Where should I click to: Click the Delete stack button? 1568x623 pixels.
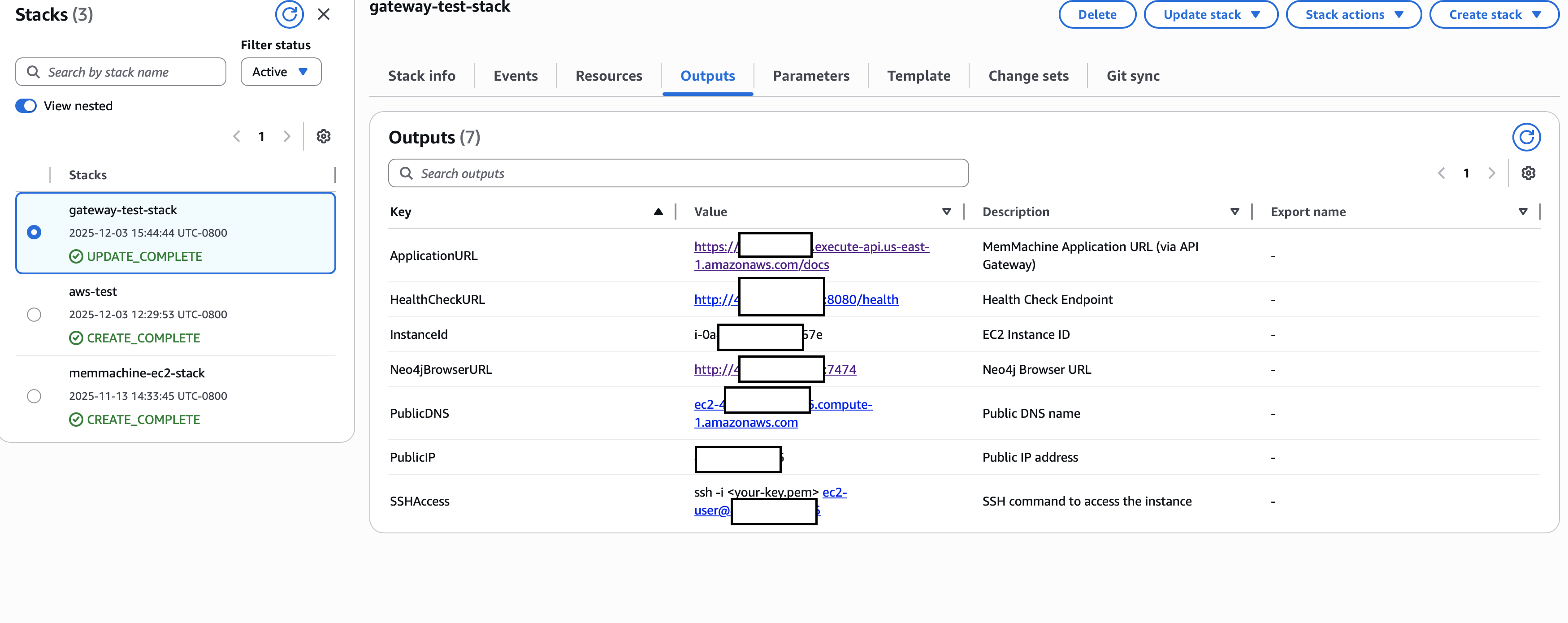(x=1097, y=14)
